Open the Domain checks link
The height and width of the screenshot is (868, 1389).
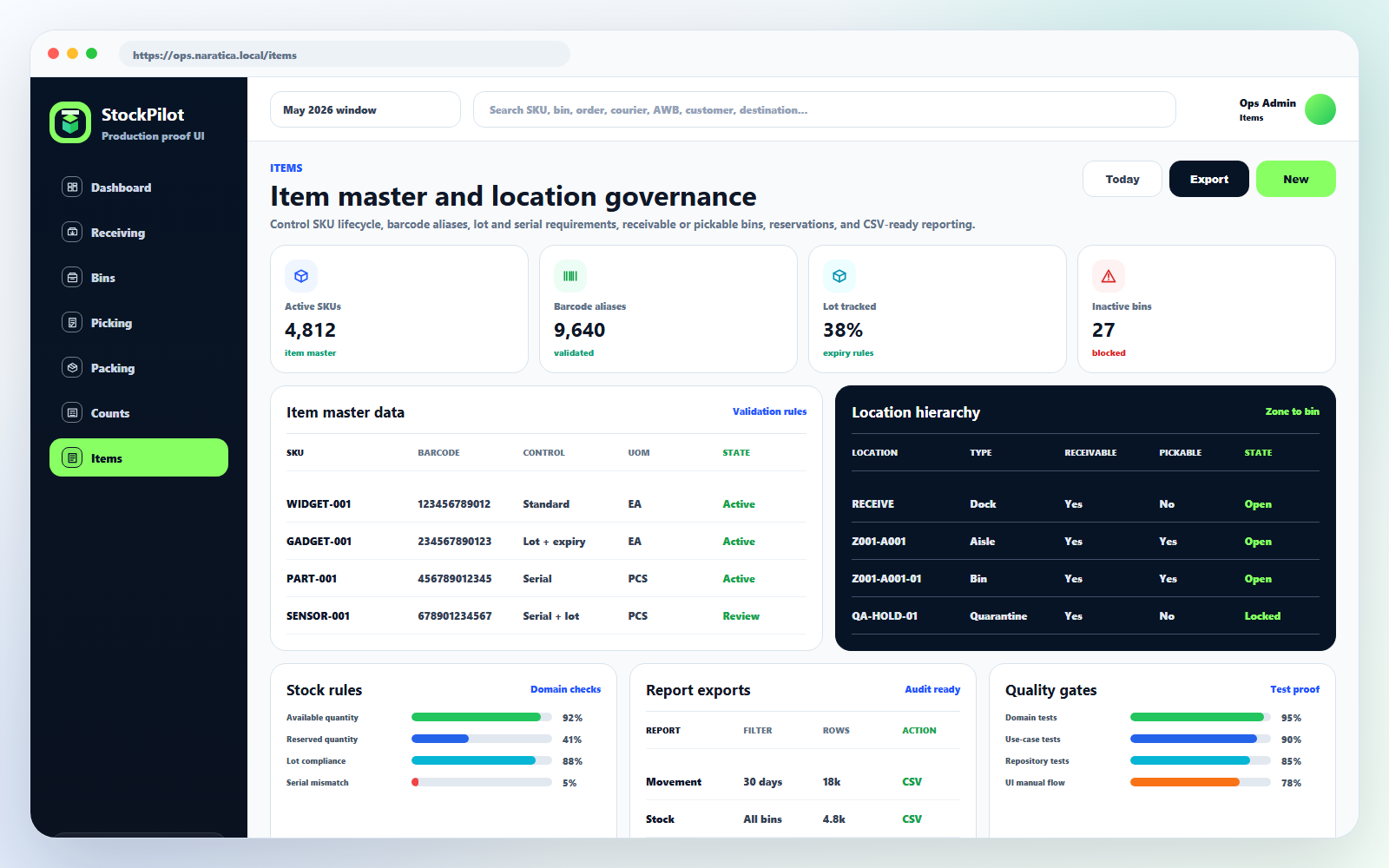(565, 689)
